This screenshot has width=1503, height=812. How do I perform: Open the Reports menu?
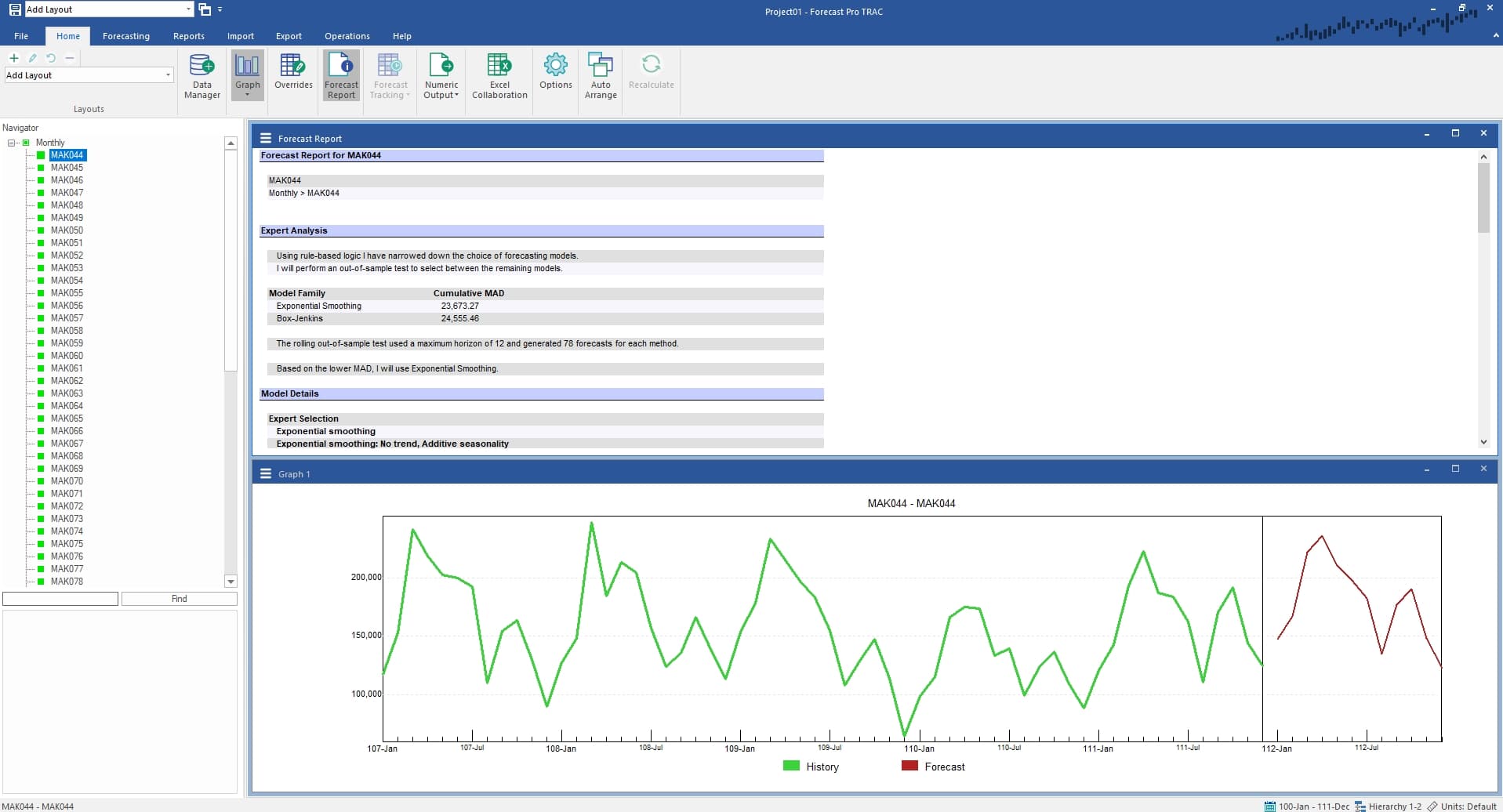point(188,36)
